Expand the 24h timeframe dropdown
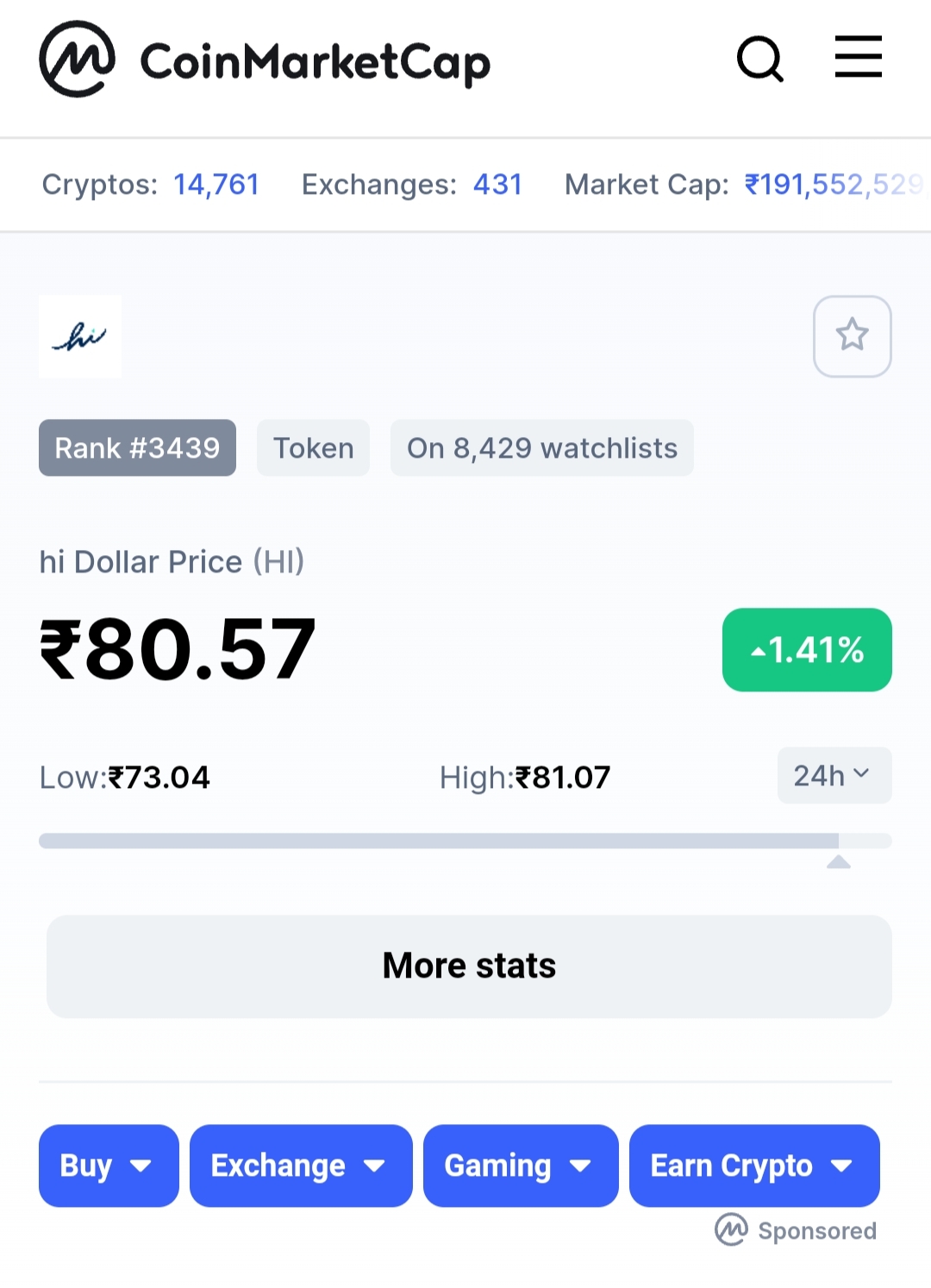931x1288 pixels. tap(834, 776)
